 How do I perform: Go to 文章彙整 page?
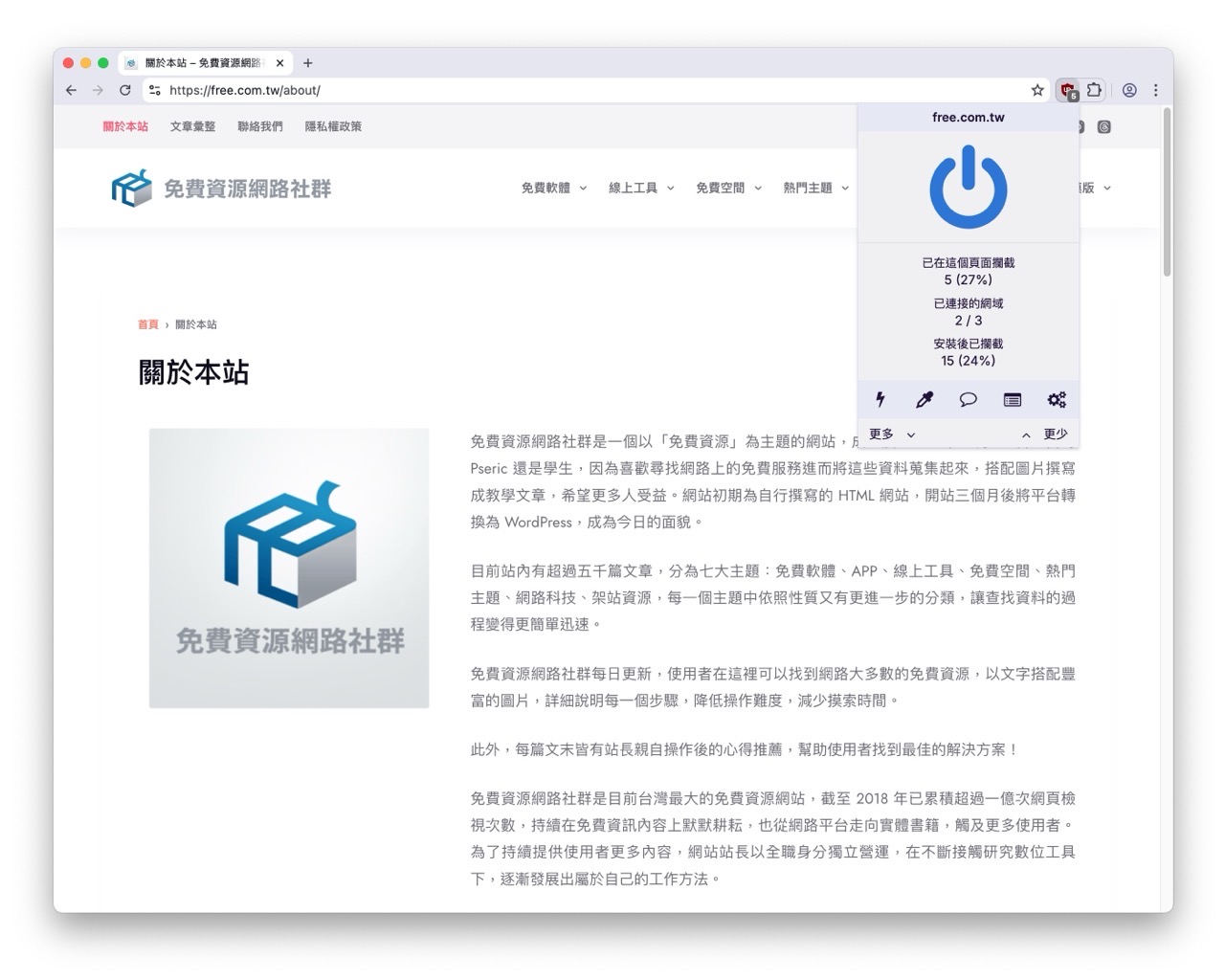[192, 126]
